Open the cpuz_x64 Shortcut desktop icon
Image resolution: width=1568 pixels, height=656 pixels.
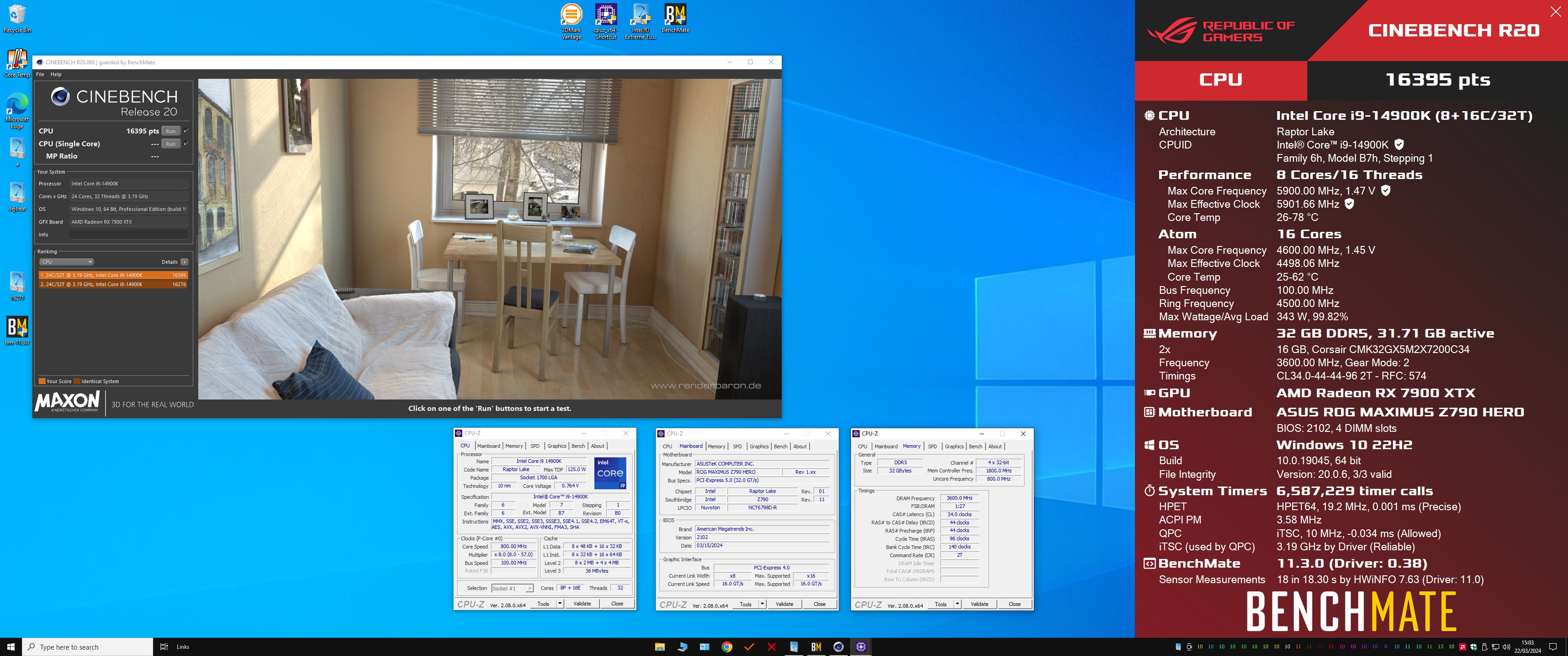tap(606, 21)
